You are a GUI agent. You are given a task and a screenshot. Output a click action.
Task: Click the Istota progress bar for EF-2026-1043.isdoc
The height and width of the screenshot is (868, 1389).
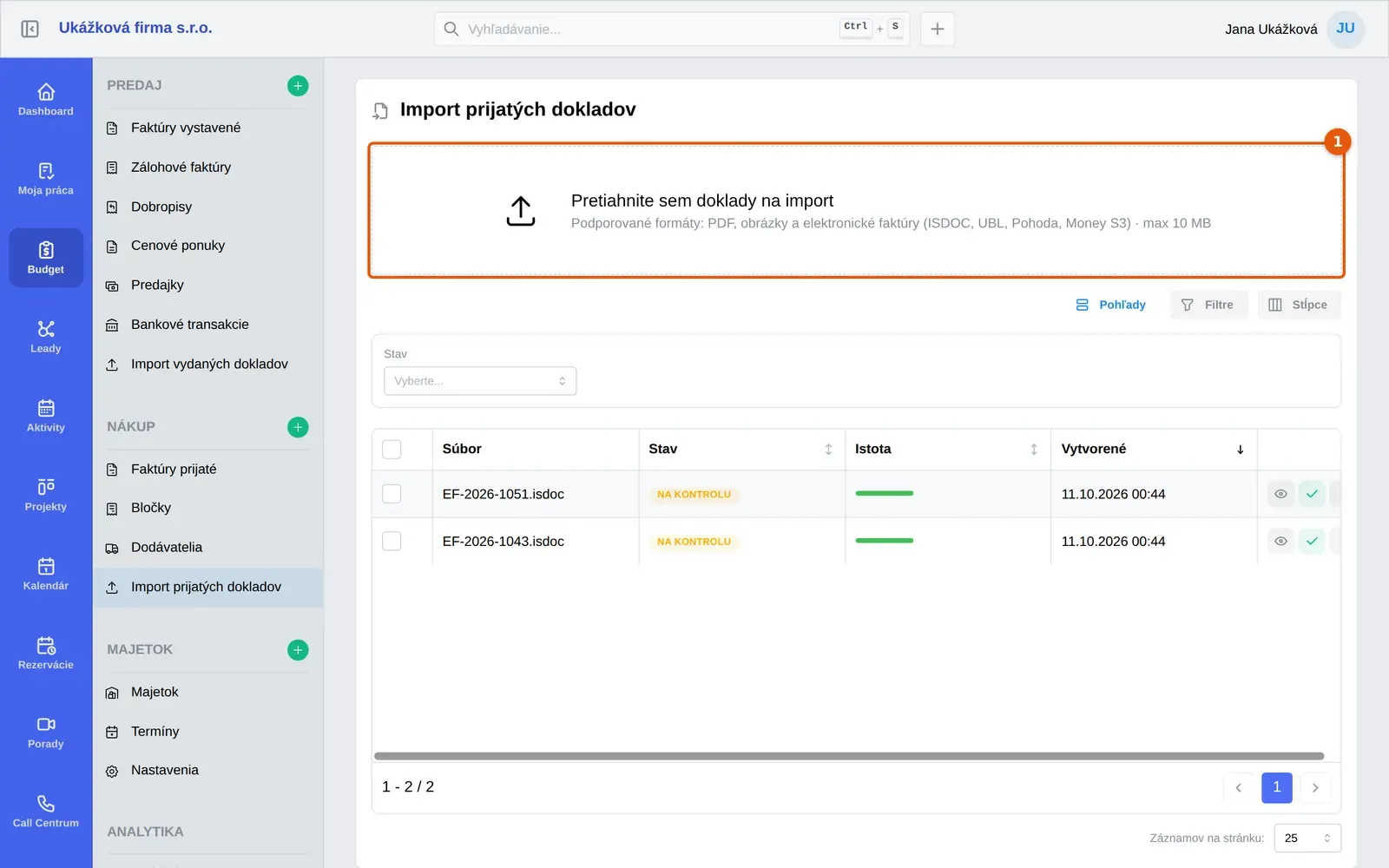(885, 541)
